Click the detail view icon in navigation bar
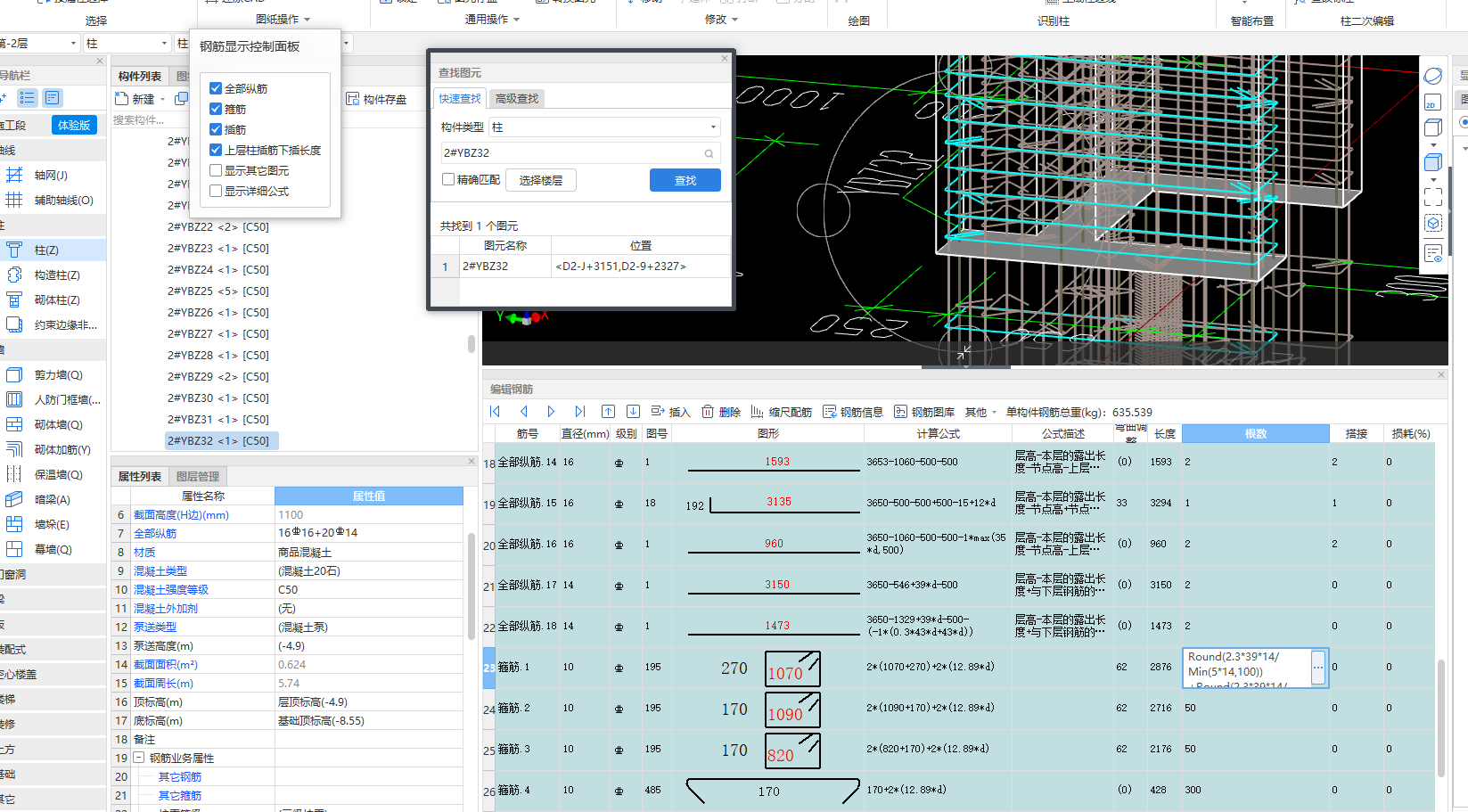Screen dimensions: 1468x812 [53, 98]
